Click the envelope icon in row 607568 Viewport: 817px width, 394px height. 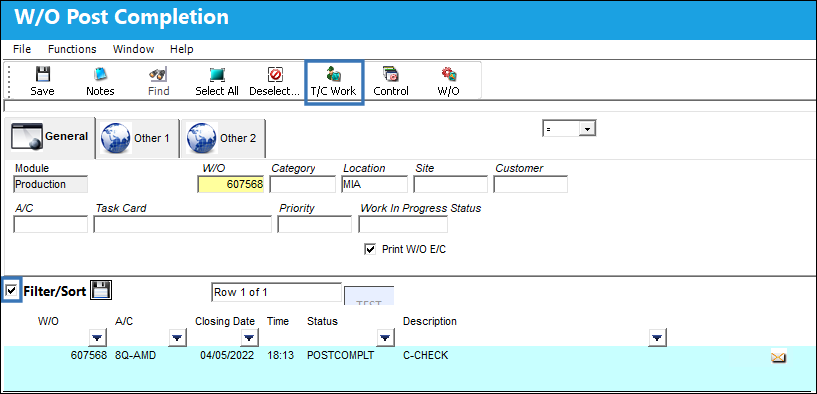(778, 357)
